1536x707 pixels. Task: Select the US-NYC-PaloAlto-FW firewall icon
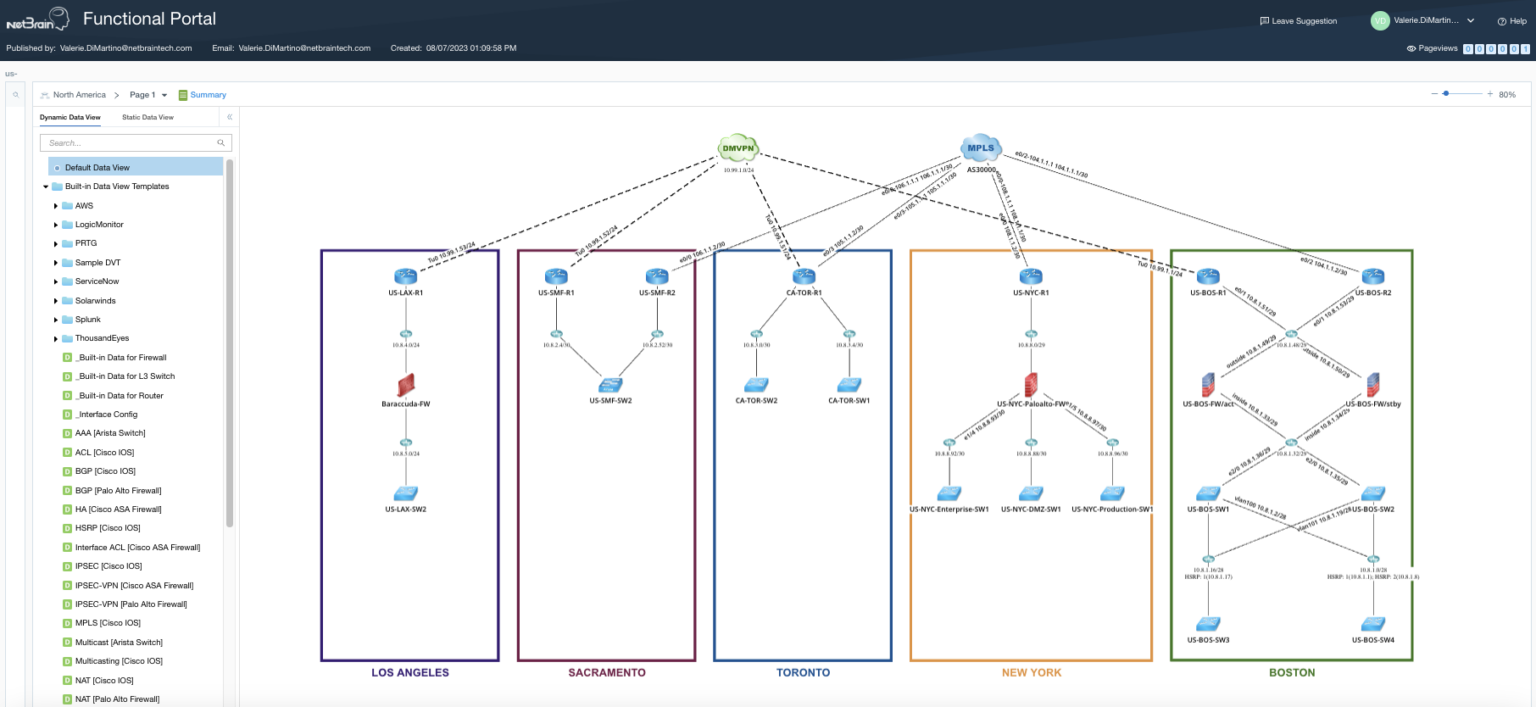pos(1030,385)
